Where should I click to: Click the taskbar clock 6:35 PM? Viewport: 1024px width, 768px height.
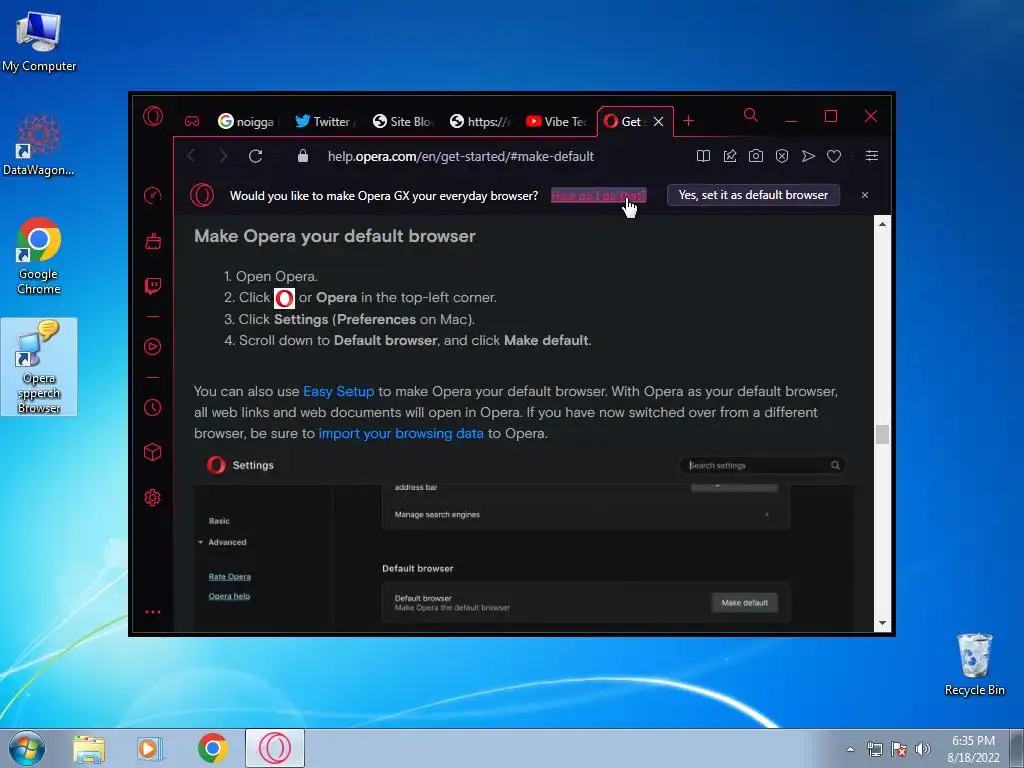point(973,741)
